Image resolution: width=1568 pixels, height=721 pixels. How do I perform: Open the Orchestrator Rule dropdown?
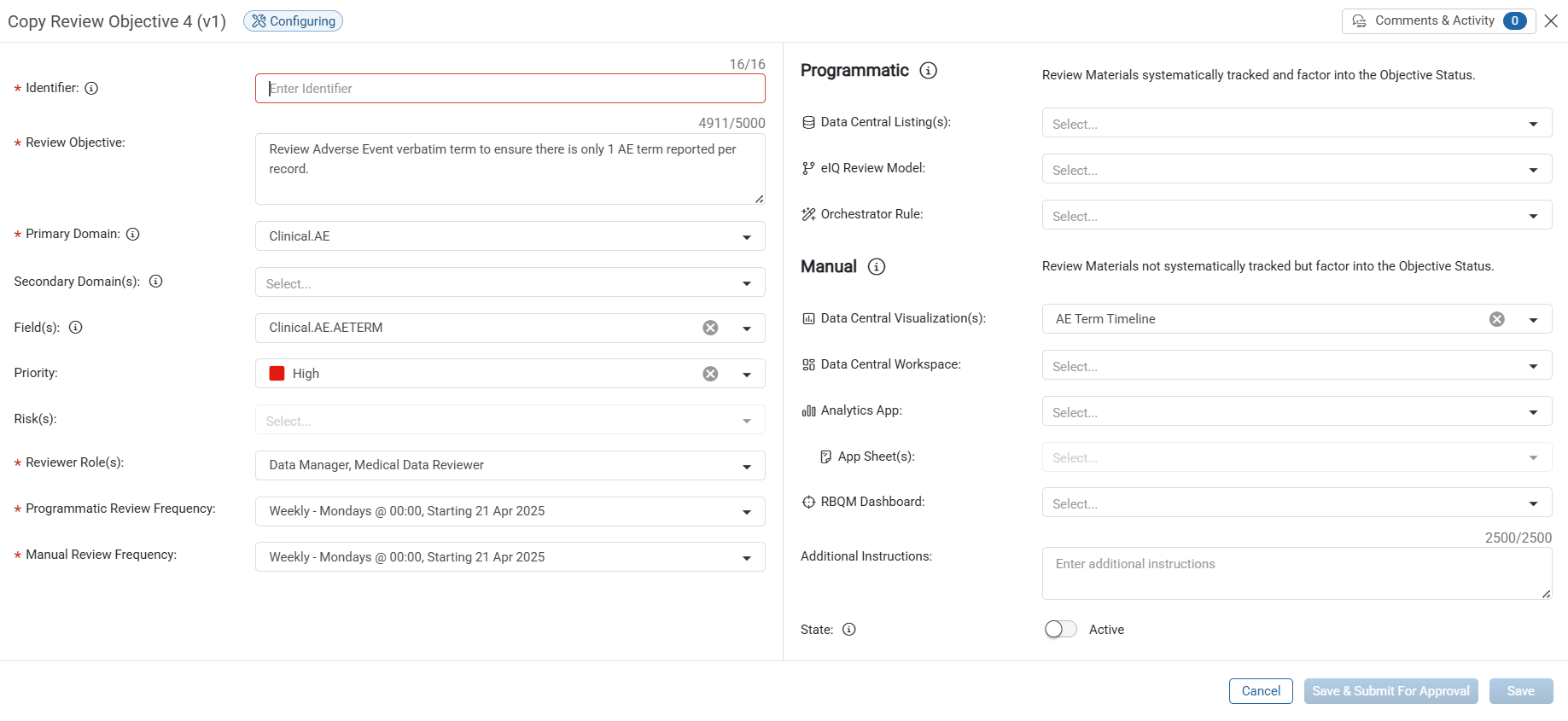tap(1297, 215)
